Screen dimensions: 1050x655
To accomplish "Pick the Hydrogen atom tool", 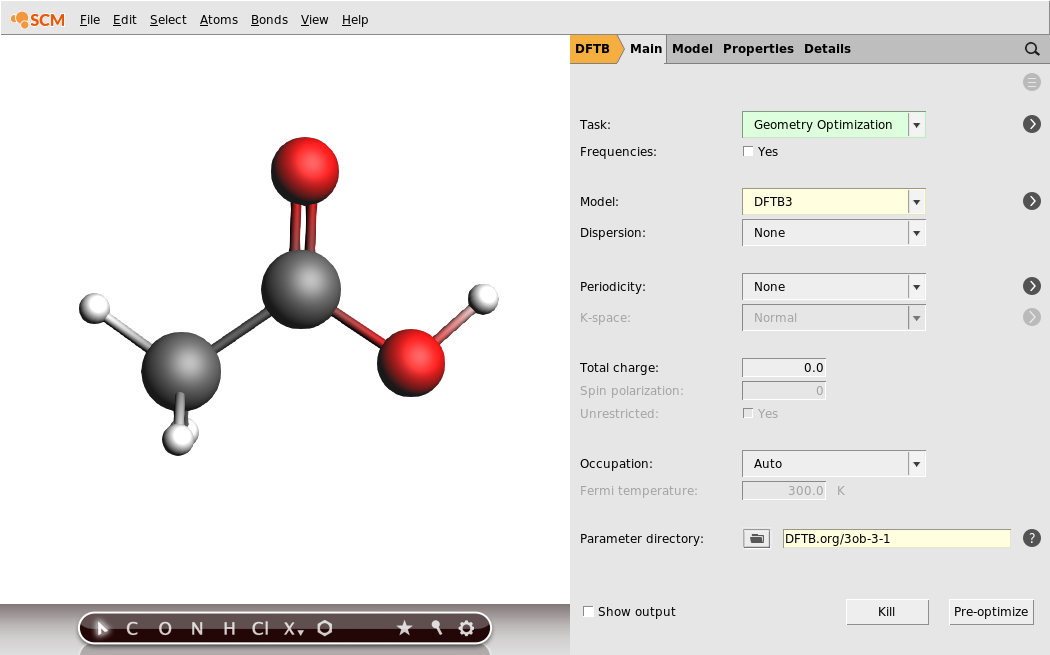I will pyautogui.click(x=229, y=628).
